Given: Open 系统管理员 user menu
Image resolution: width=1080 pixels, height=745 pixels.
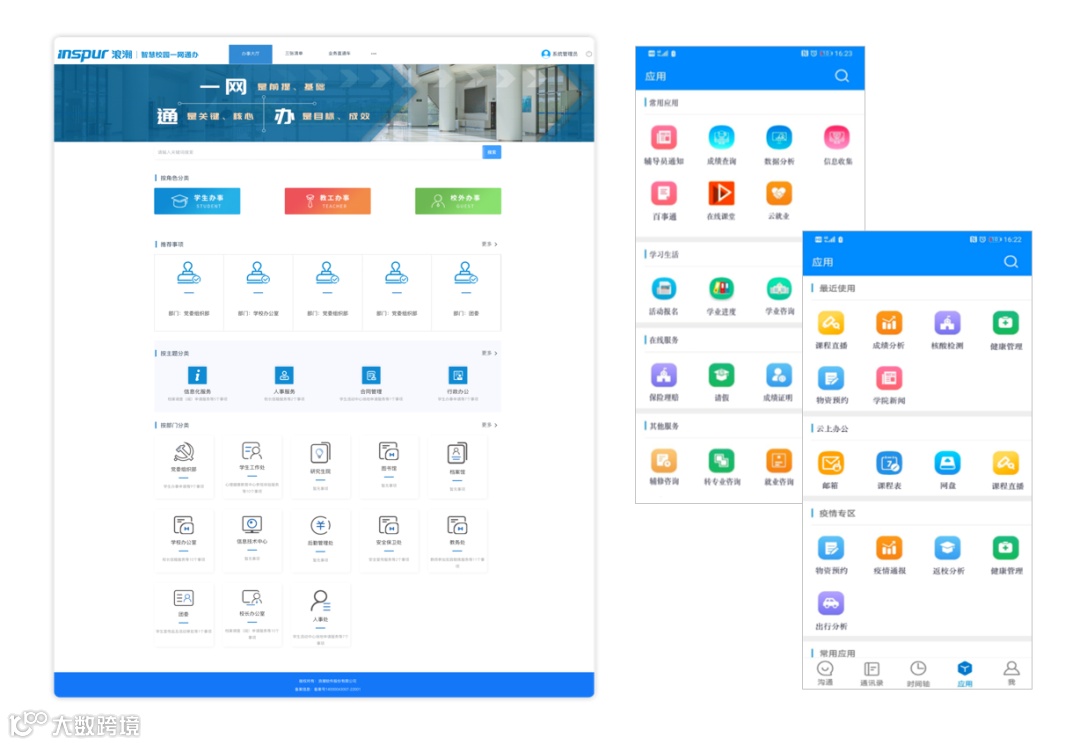Looking at the screenshot, I should [x=560, y=54].
